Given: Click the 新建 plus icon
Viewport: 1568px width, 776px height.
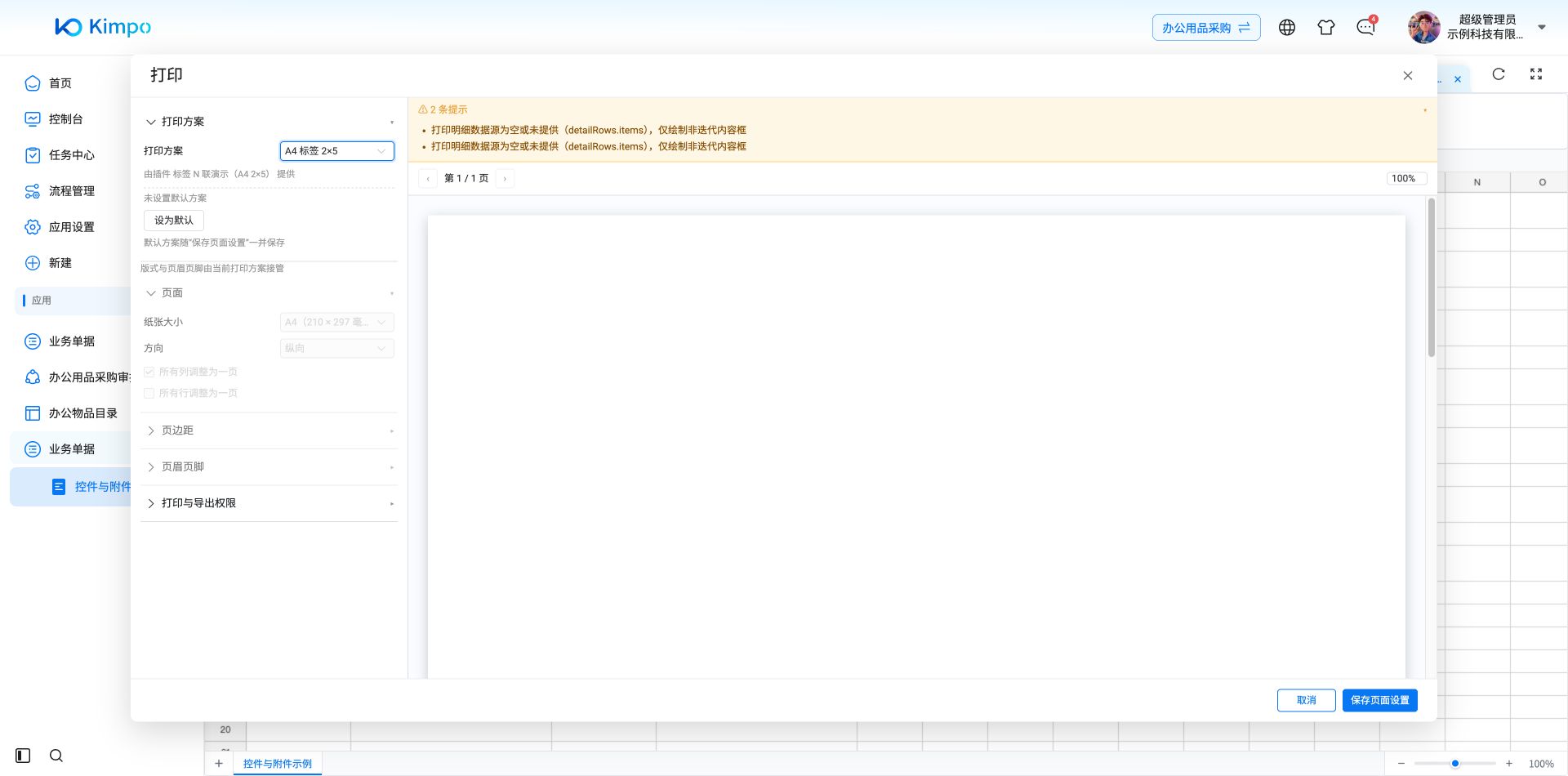Looking at the screenshot, I should [x=33, y=263].
